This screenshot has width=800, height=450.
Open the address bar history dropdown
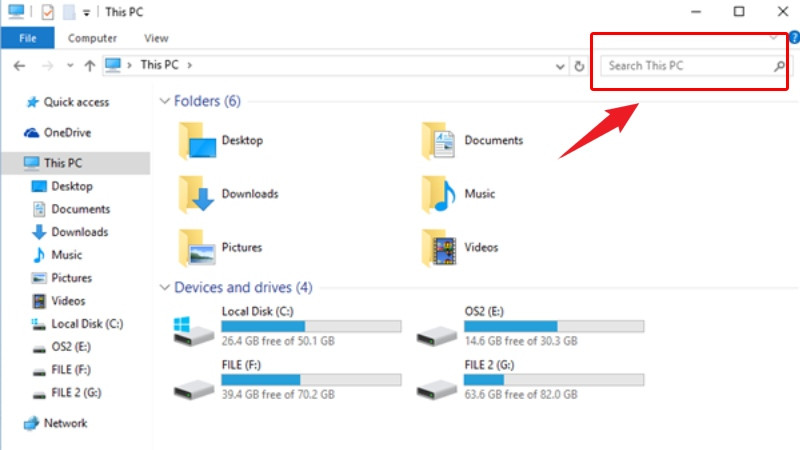pyautogui.click(x=560, y=66)
